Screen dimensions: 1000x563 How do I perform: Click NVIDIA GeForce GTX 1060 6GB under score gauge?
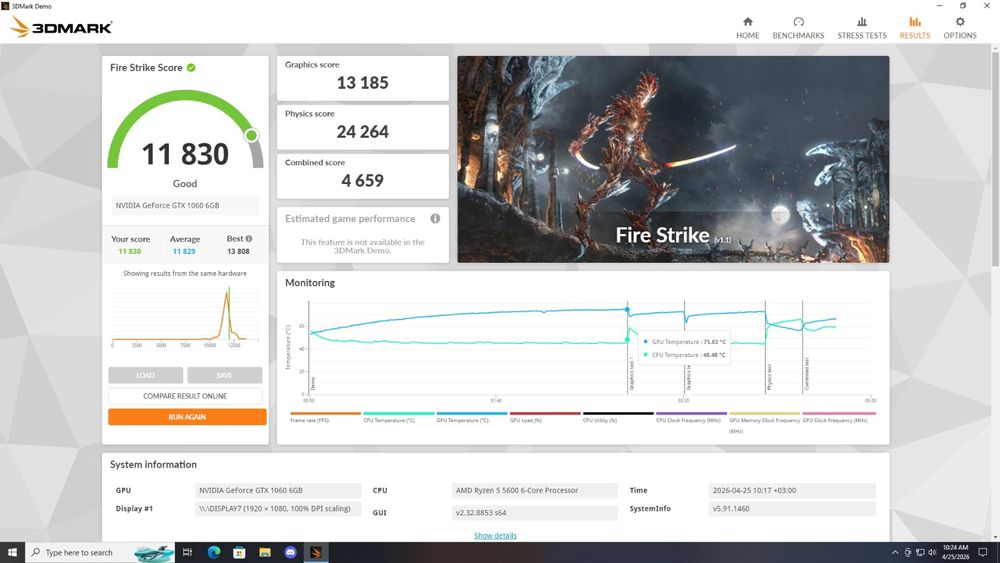(x=185, y=205)
